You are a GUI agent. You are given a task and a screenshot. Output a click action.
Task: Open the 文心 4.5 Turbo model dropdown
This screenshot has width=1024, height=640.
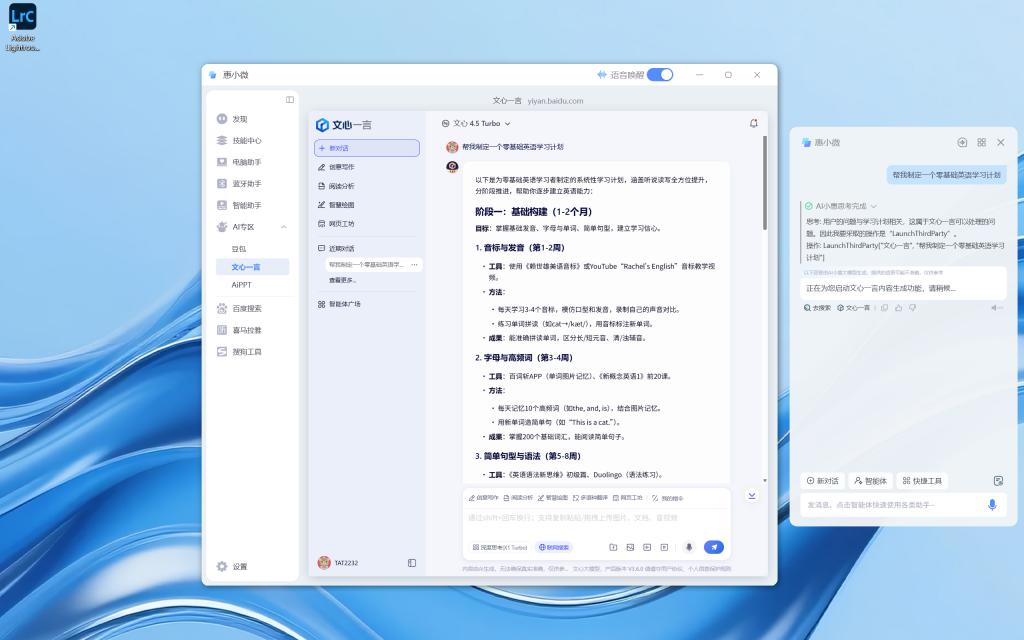point(475,123)
